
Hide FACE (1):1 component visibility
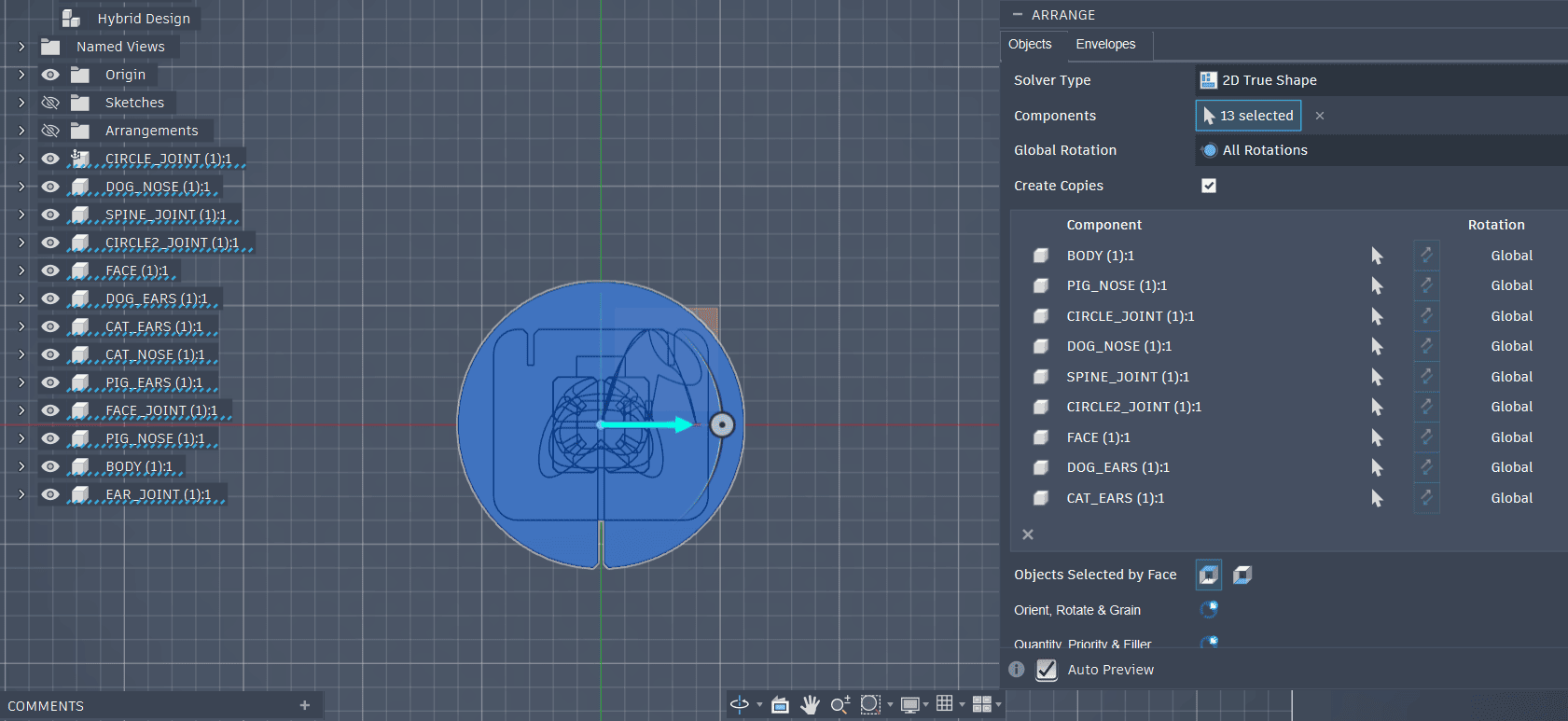pos(50,270)
